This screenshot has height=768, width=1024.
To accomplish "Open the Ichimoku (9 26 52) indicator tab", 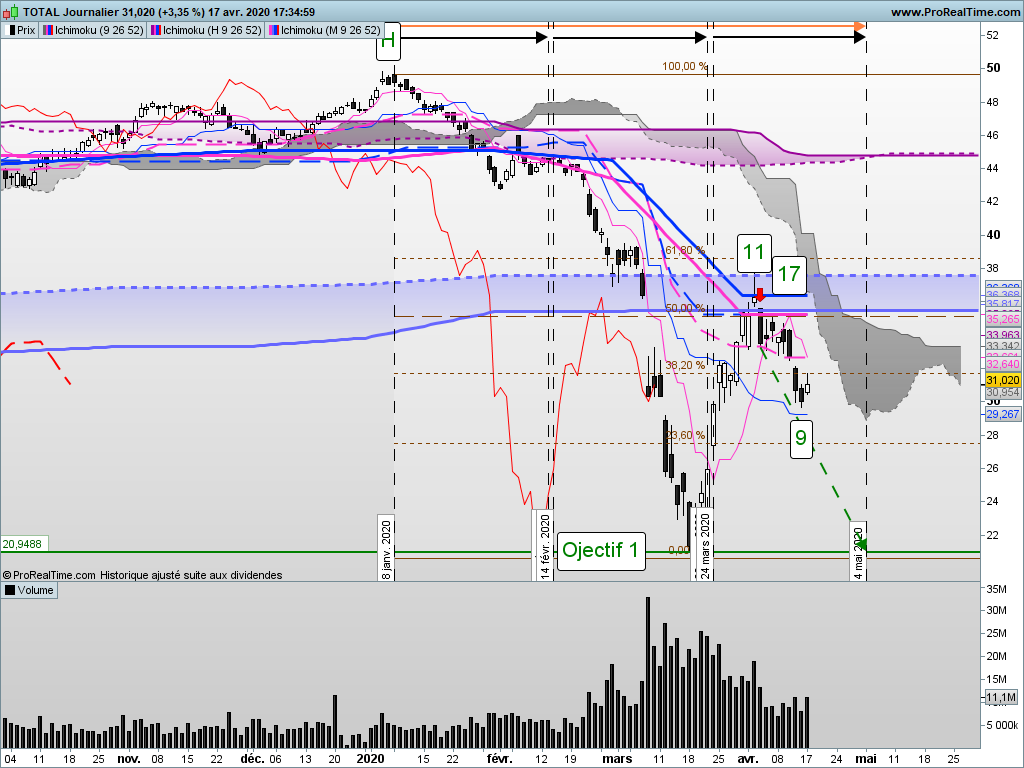I will coord(93,30).
